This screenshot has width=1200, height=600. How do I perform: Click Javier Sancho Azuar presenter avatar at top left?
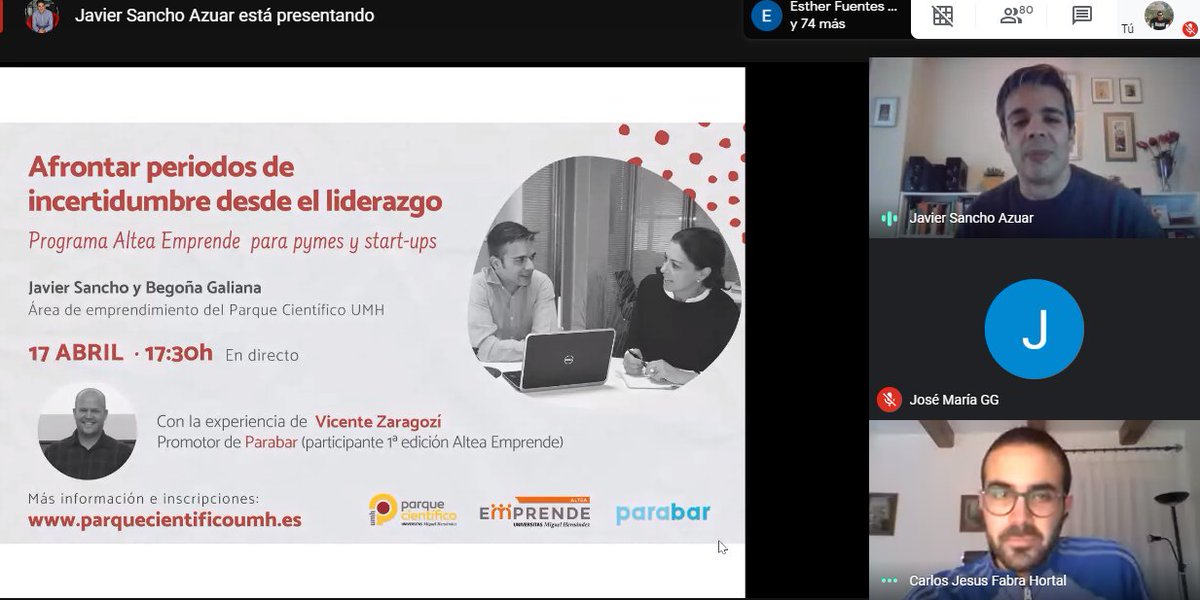click(x=41, y=16)
